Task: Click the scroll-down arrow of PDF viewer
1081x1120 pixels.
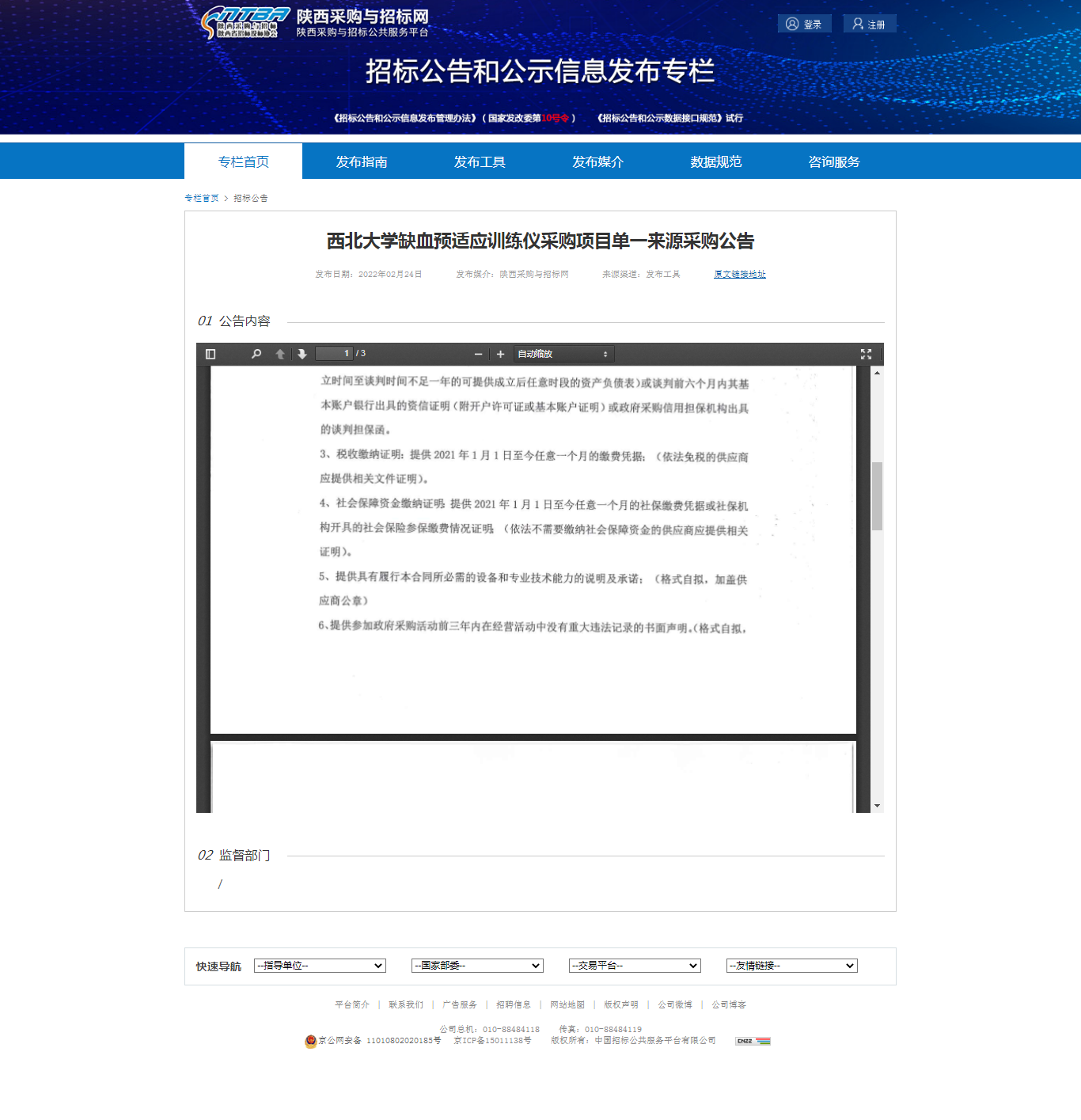Action: coord(877,806)
